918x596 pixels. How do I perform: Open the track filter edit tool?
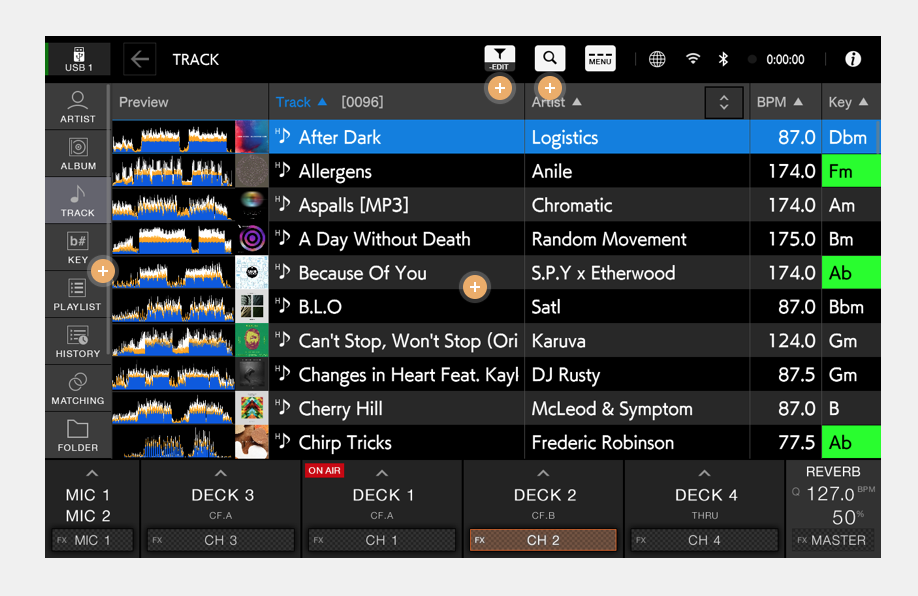pos(499,58)
